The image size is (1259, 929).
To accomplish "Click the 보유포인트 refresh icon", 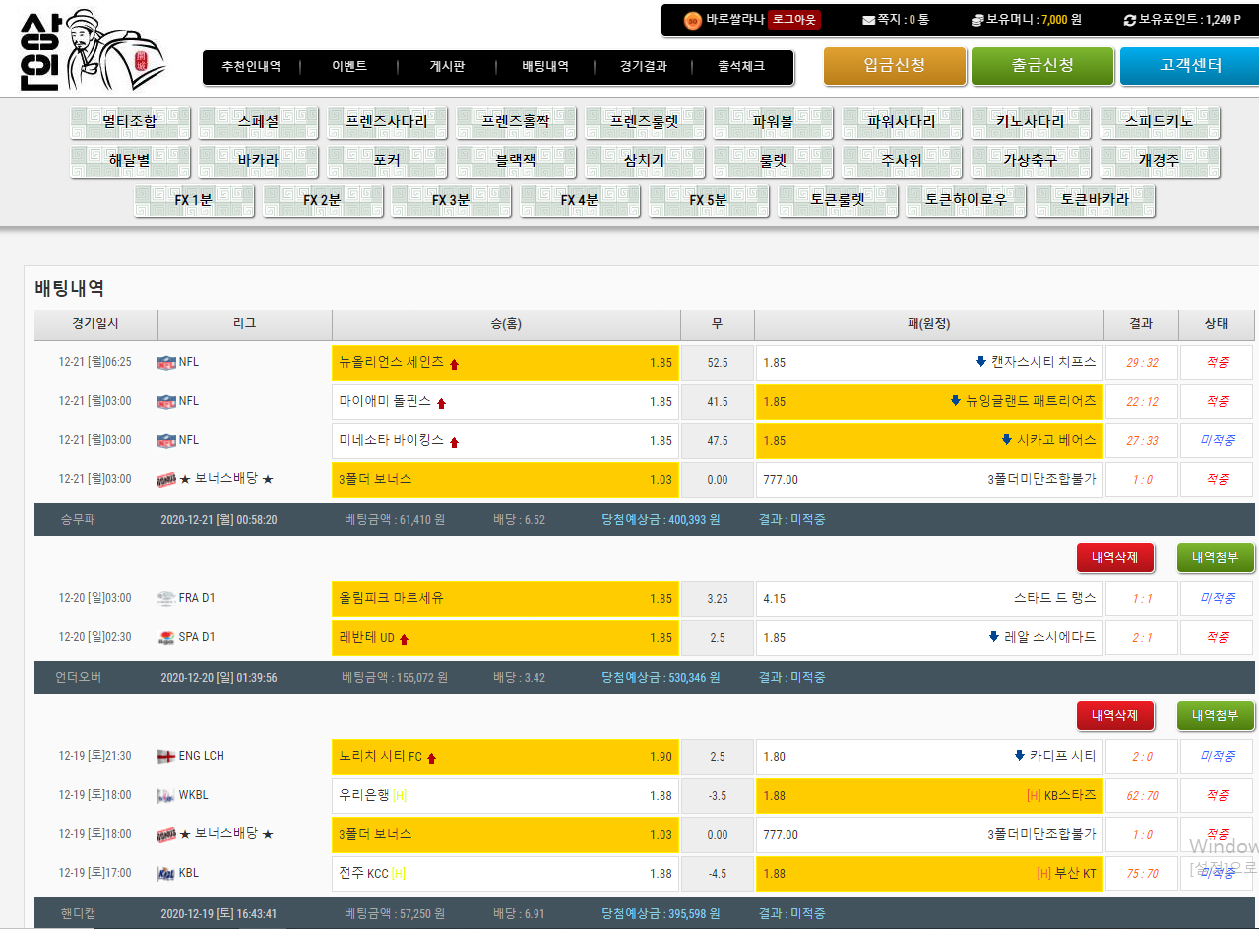I will tap(1130, 20).
